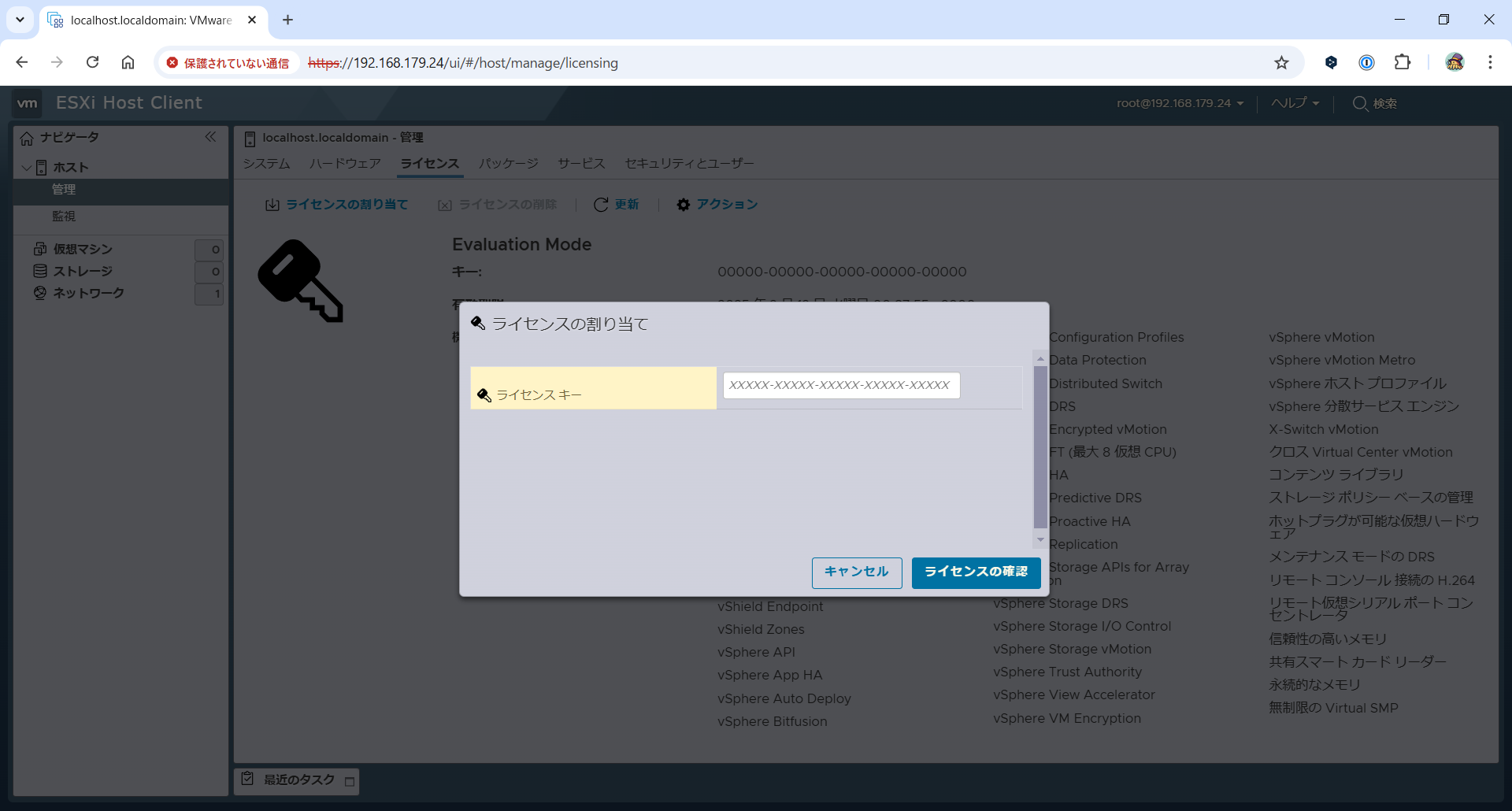Open the Help dropdown menu
This screenshot has height=811, width=1512.
click(1295, 103)
